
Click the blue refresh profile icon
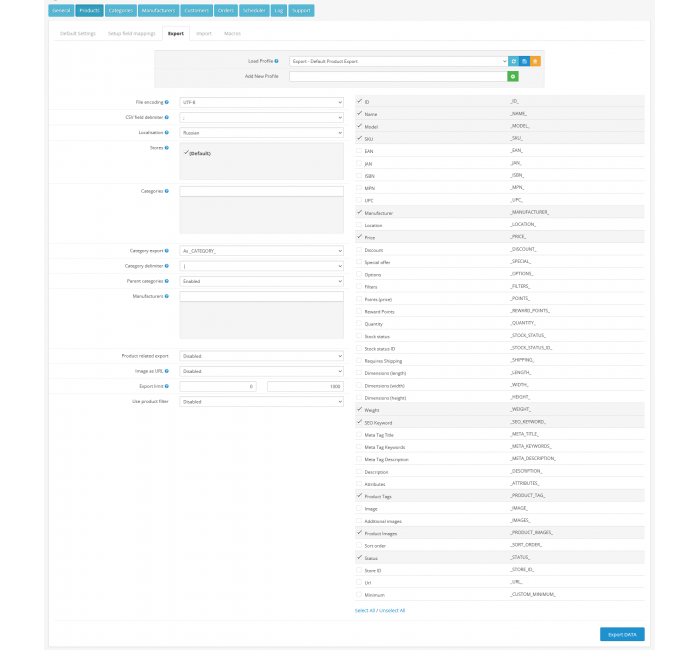click(513, 61)
